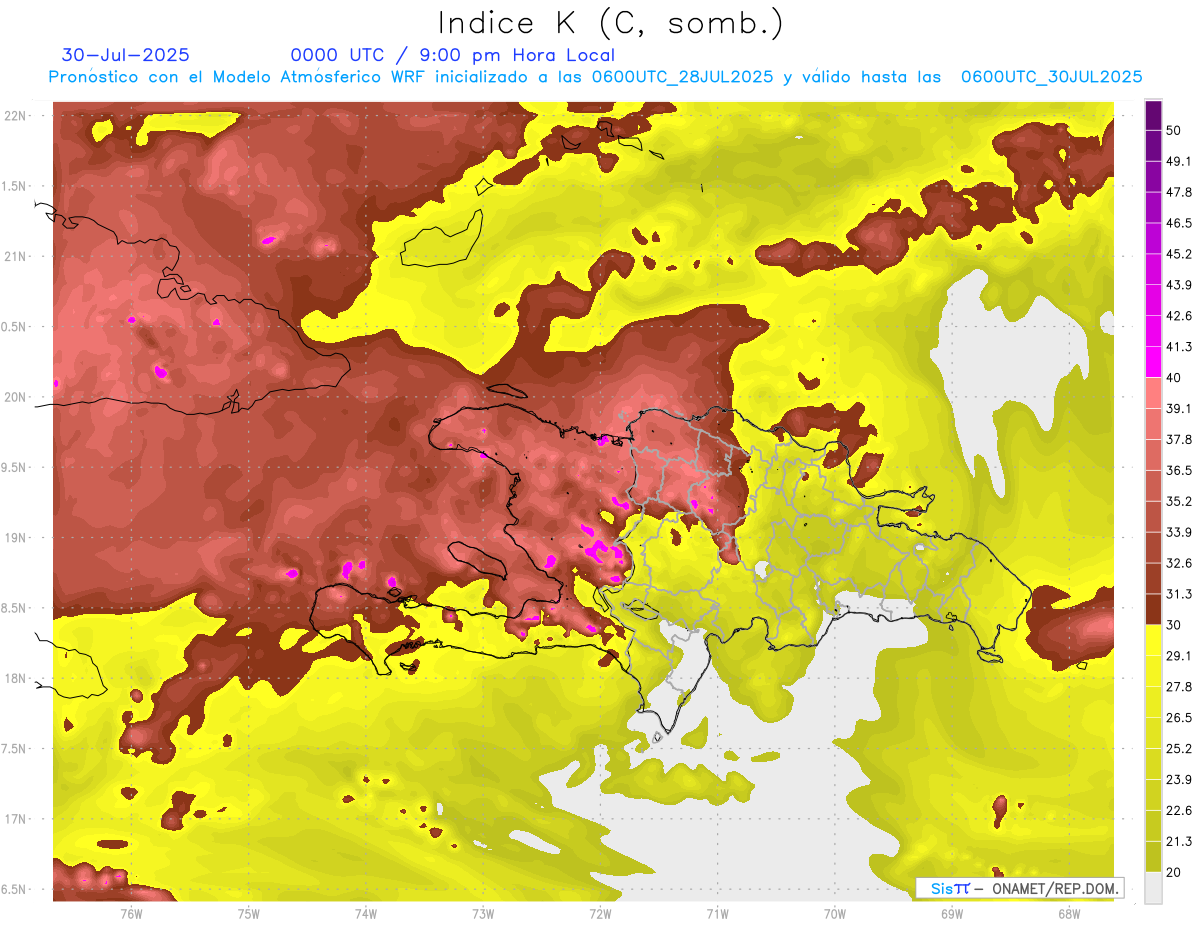Image resolution: width=1200 pixels, height=927 pixels.
Task: Click the "SisTT – ONAMET/REP.DOM." credit label
Action: [1020, 888]
